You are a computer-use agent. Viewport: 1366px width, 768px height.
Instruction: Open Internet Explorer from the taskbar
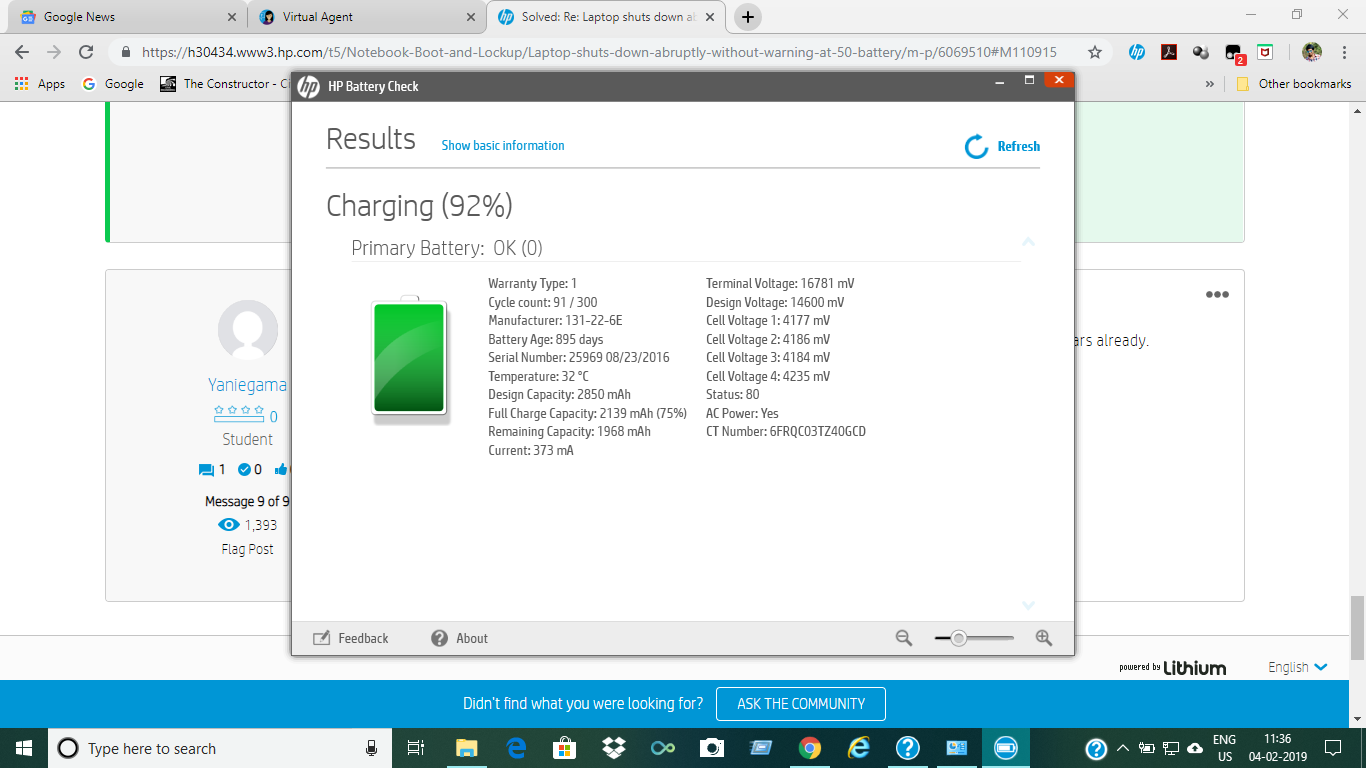tap(859, 748)
